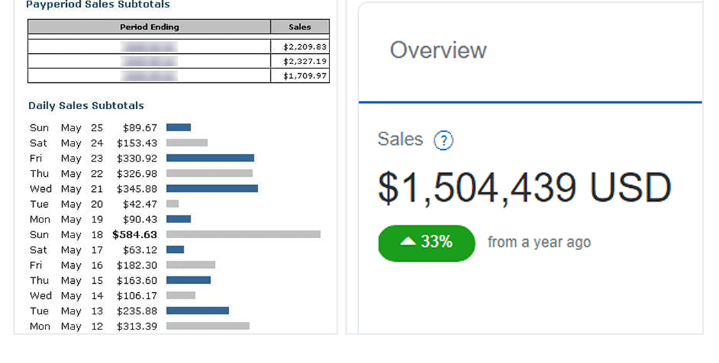This screenshot has height=363, width=719.
Task: Click the gray sales bar for May 18
Action: tap(243, 234)
